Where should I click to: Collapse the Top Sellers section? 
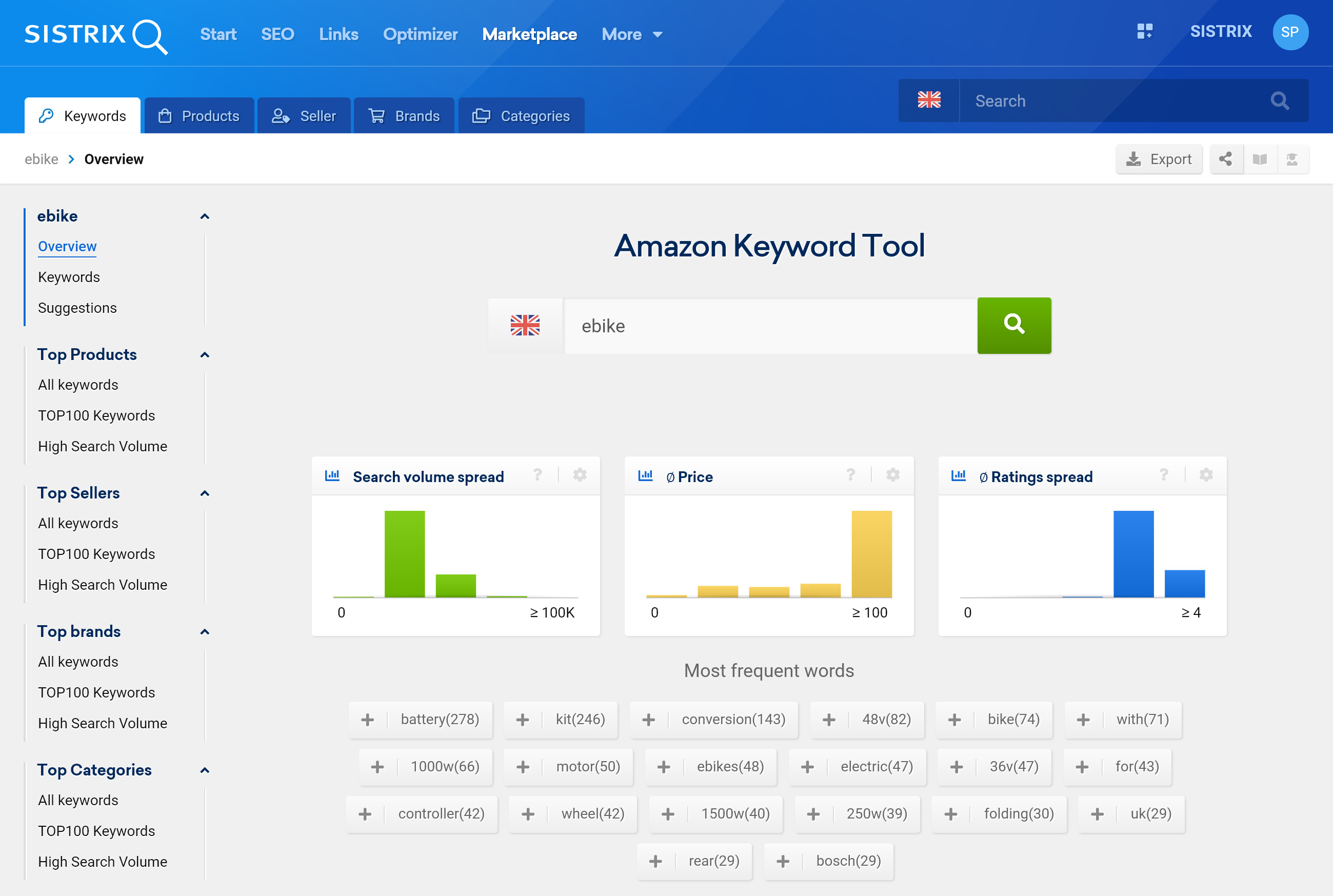205,493
